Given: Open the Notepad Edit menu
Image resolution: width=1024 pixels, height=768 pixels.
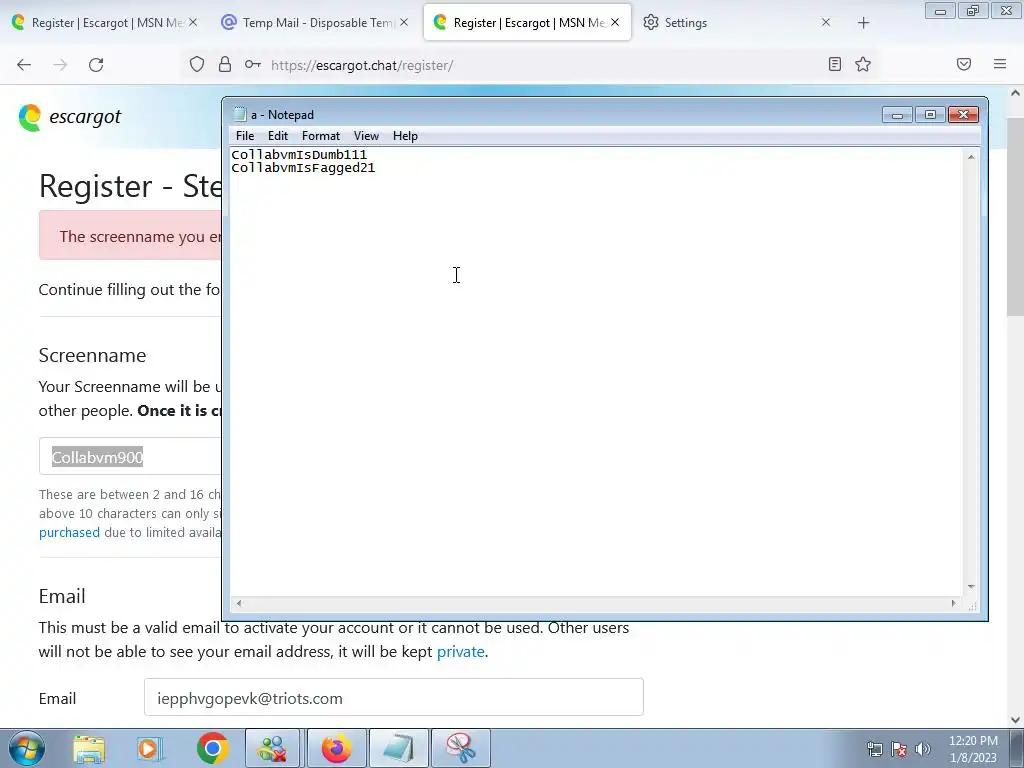Looking at the screenshot, I should 278,136.
